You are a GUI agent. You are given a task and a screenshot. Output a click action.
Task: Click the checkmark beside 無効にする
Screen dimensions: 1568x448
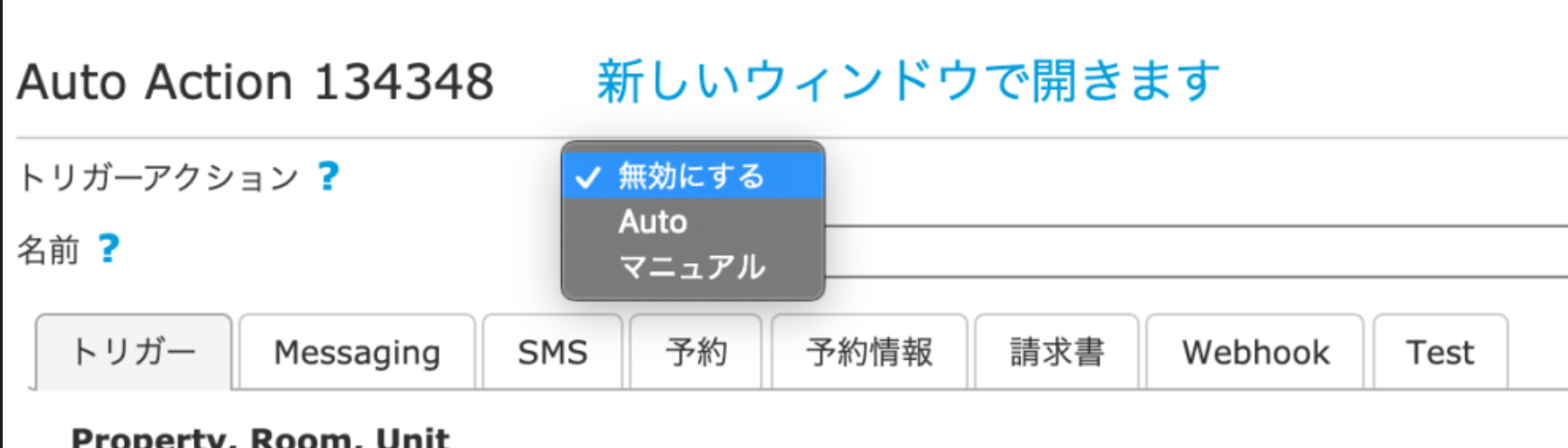click(587, 177)
